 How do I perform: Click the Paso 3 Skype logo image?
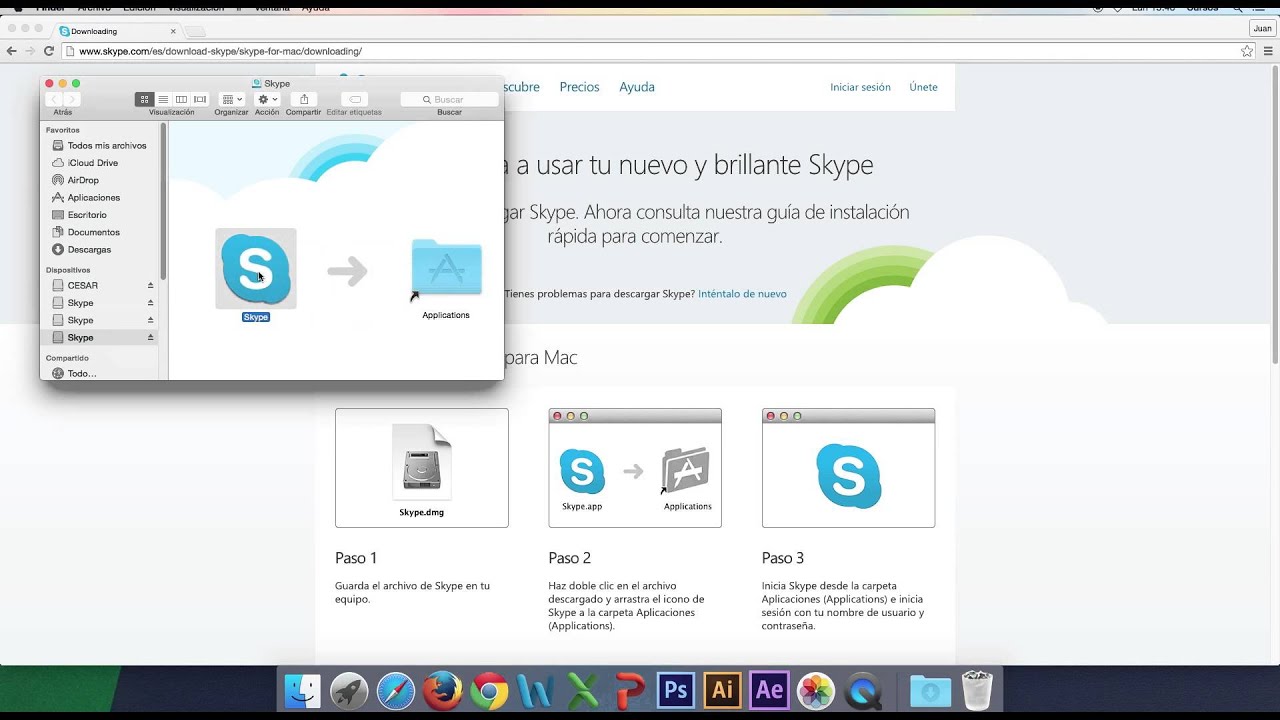pos(848,468)
